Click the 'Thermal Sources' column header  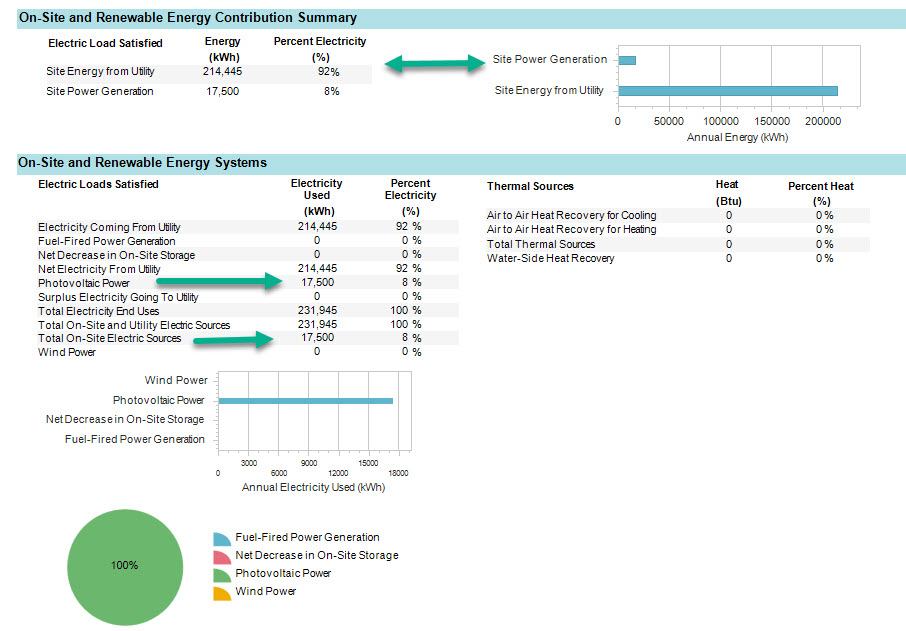(530, 186)
